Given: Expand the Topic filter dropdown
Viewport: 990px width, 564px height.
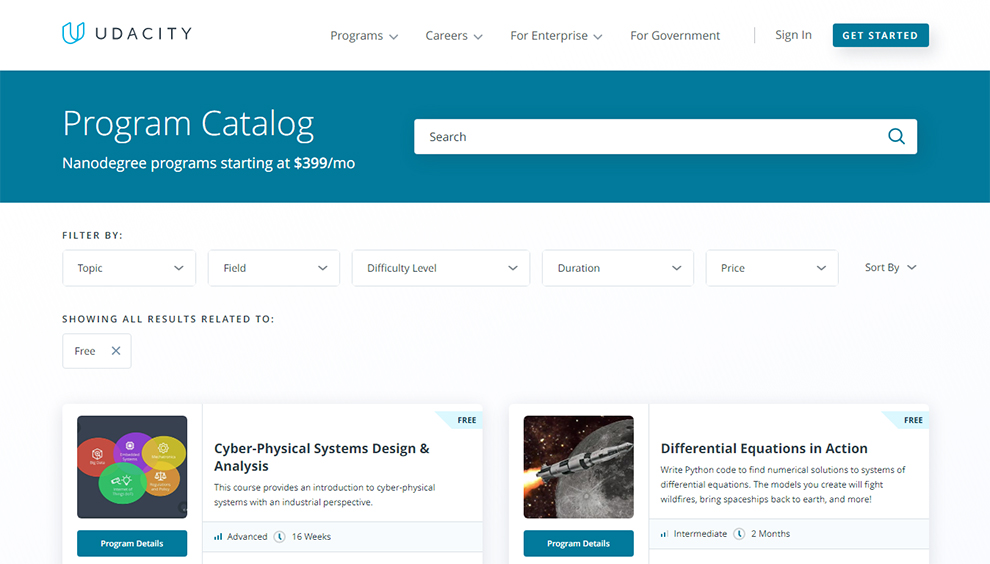Looking at the screenshot, I should [129, 268].
